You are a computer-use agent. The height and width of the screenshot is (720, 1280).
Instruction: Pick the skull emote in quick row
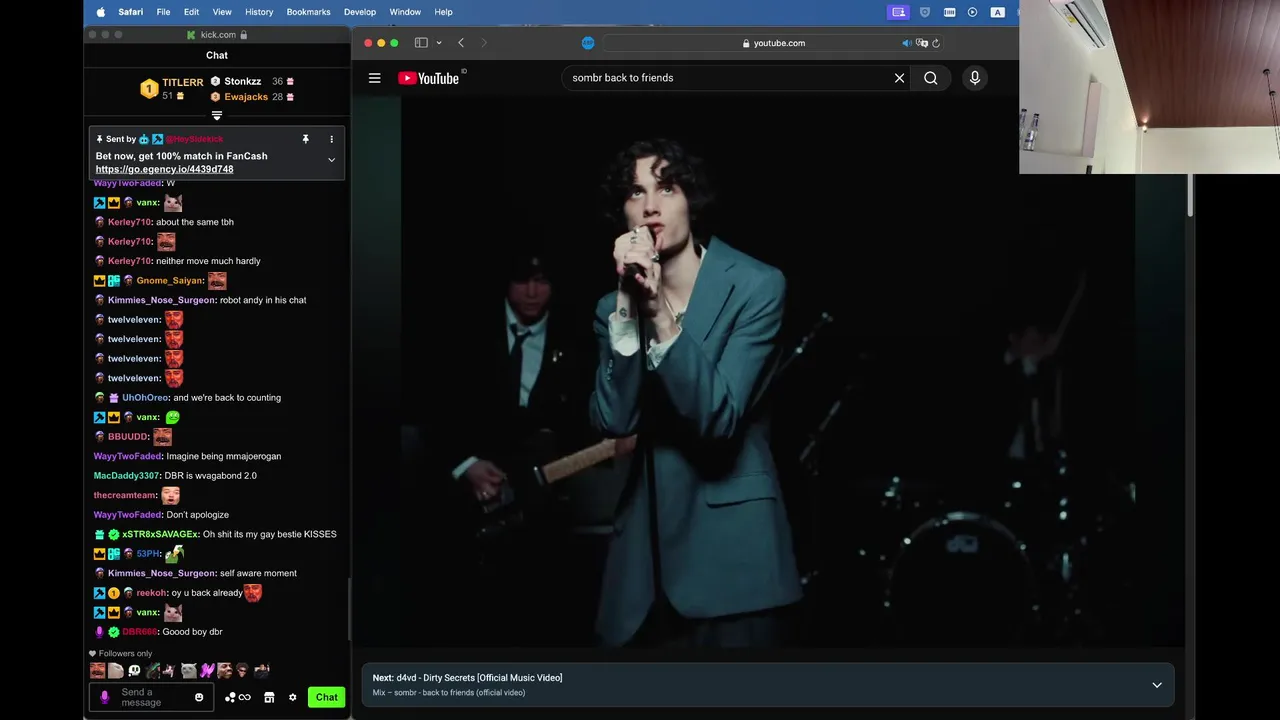pyautogui.click(x=134, y=671)
